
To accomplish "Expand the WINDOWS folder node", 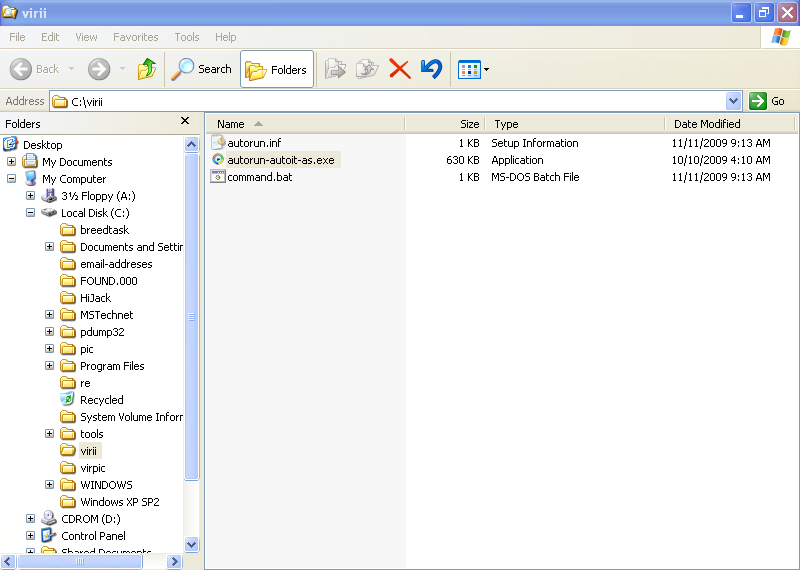I will click(x=49, y=484).
